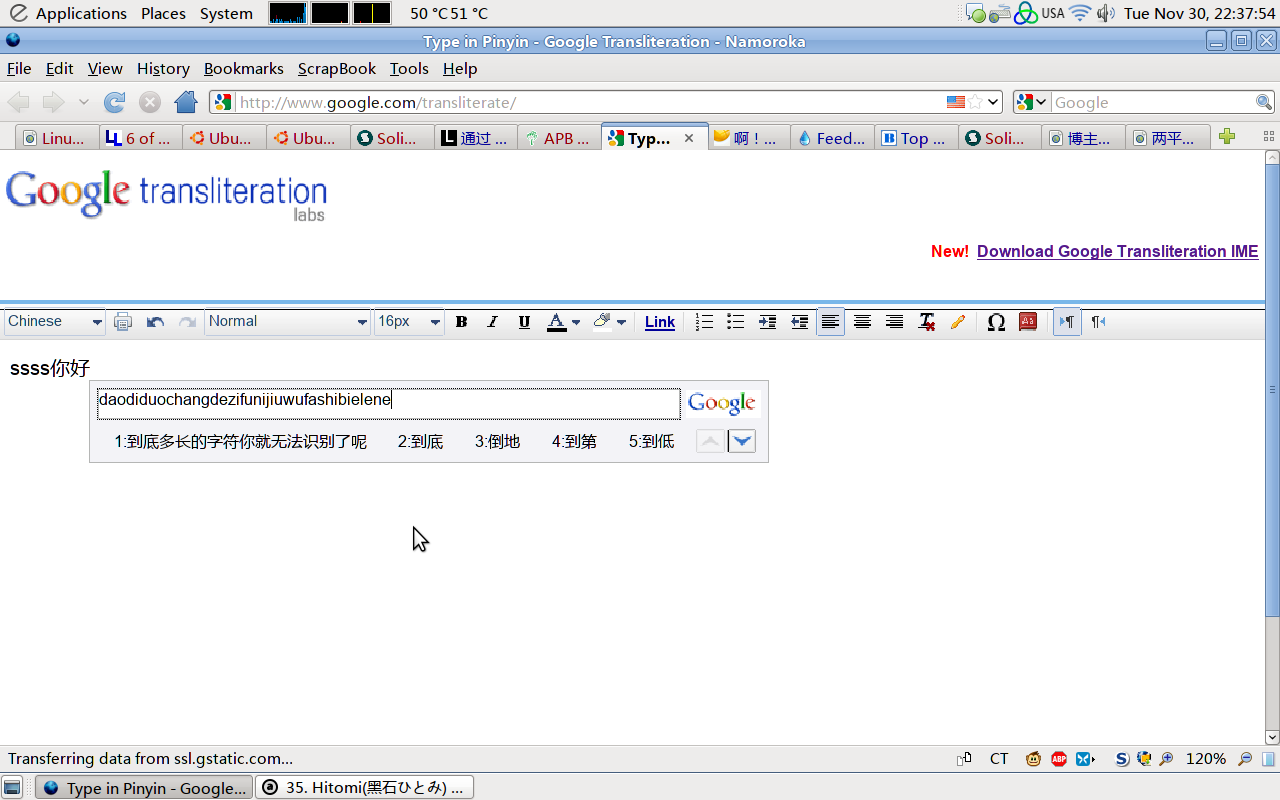The width and height of the screenshot is (1280, 800).
Task: Open the highlight color picker
Action: (608, 322)
